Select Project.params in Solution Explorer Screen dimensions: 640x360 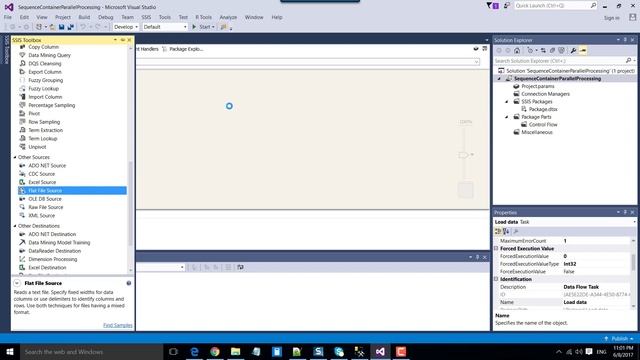coord(538,86)
